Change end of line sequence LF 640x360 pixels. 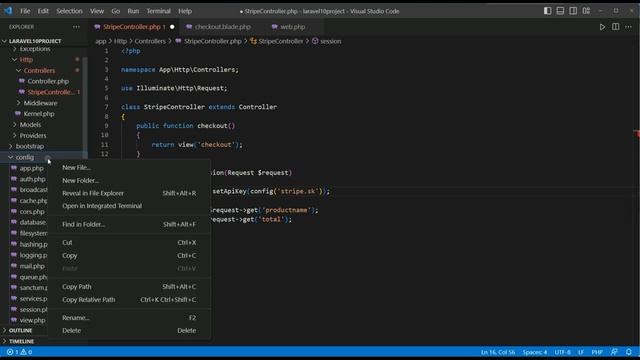click(x=580, y=352)
